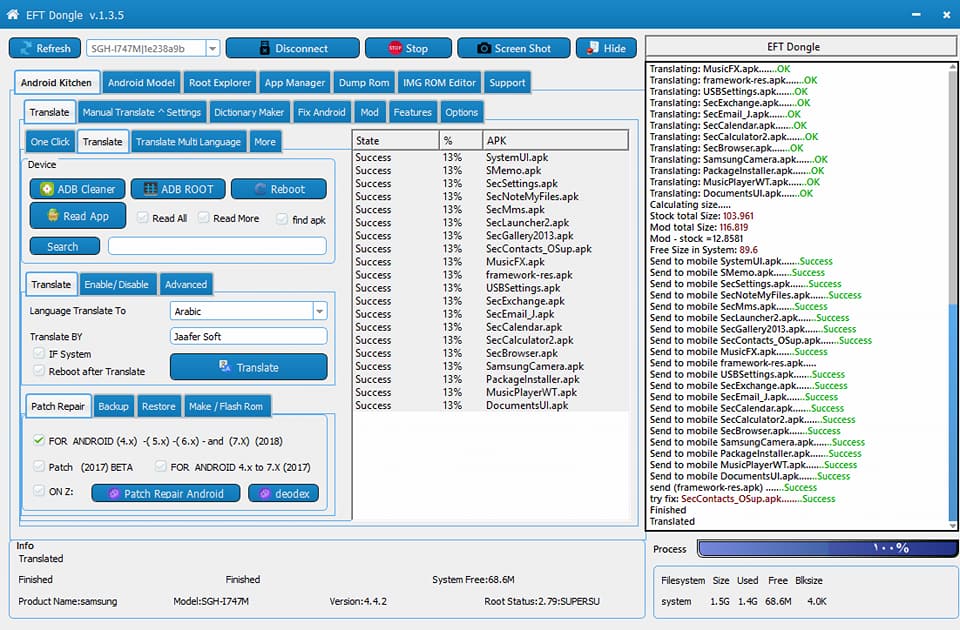The width and height of the screenshot is (960, 630).
Task: Check the Patch (2017) BETA box
Action: coord(39,467)
